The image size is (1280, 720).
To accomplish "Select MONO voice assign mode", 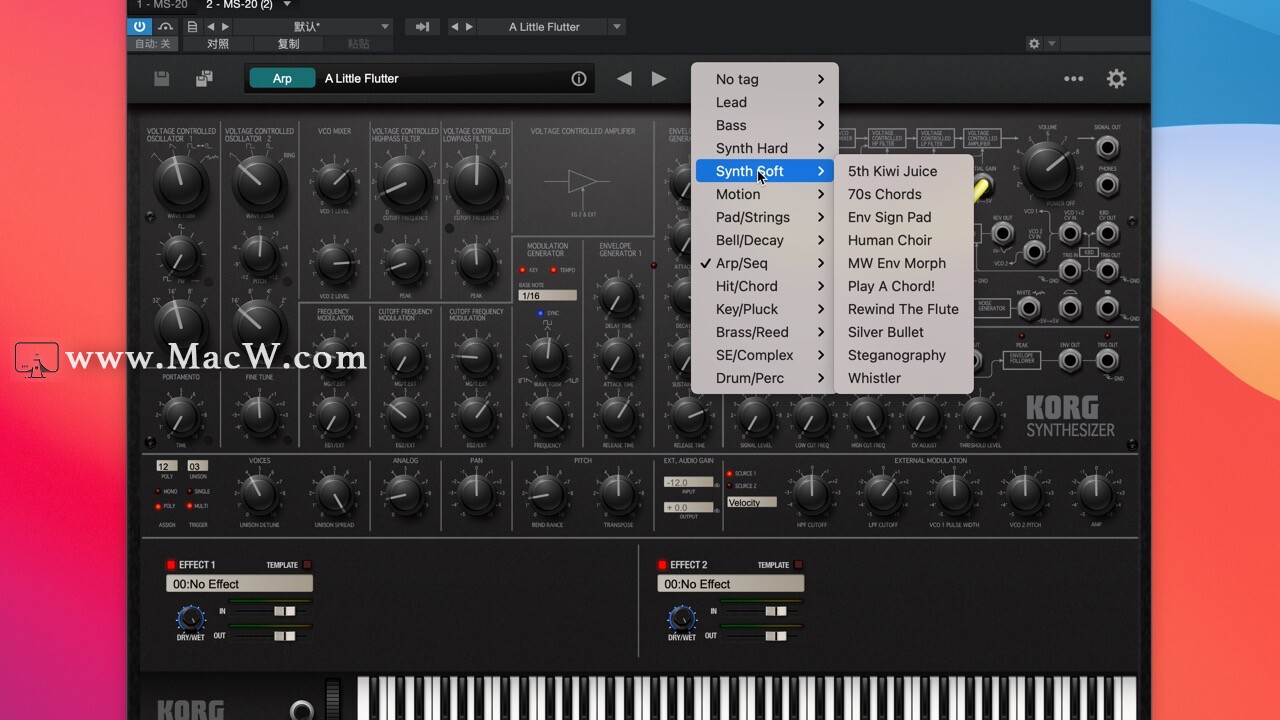I will coord(158,491).
